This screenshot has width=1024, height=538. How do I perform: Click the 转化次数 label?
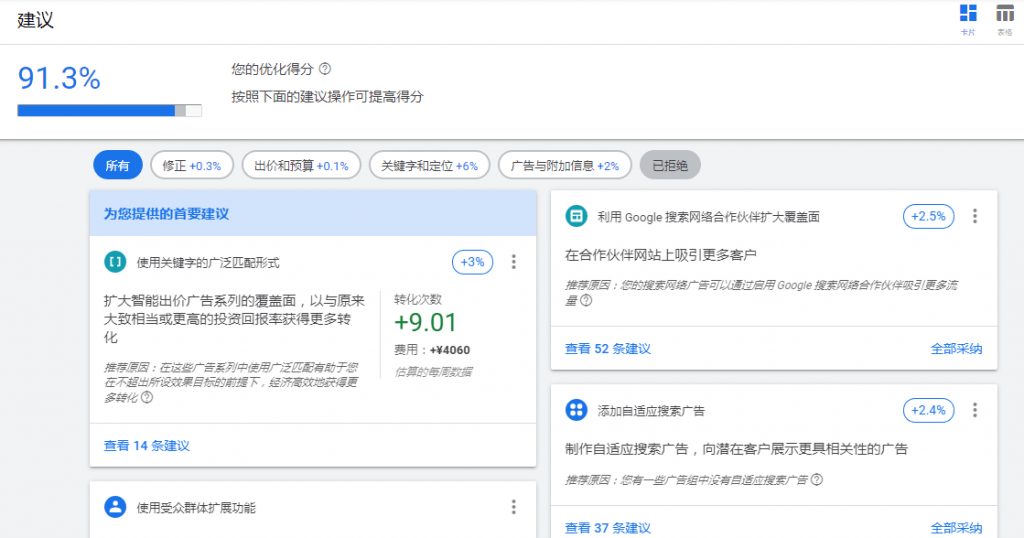418,299
